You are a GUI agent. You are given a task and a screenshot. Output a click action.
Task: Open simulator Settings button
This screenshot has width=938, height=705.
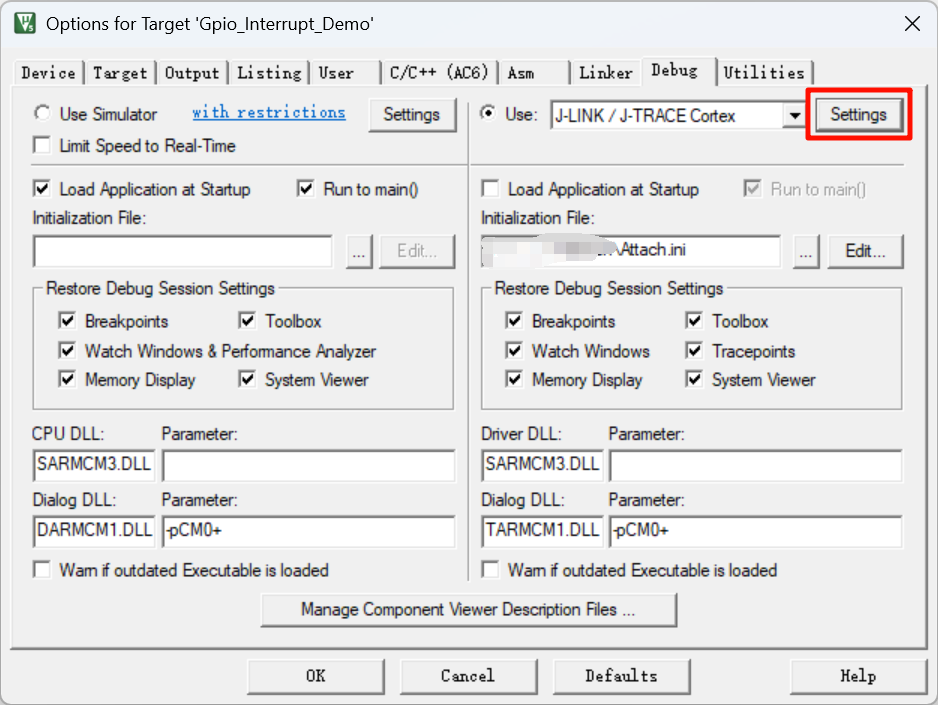pyautogui.click(x=412, y=114)
